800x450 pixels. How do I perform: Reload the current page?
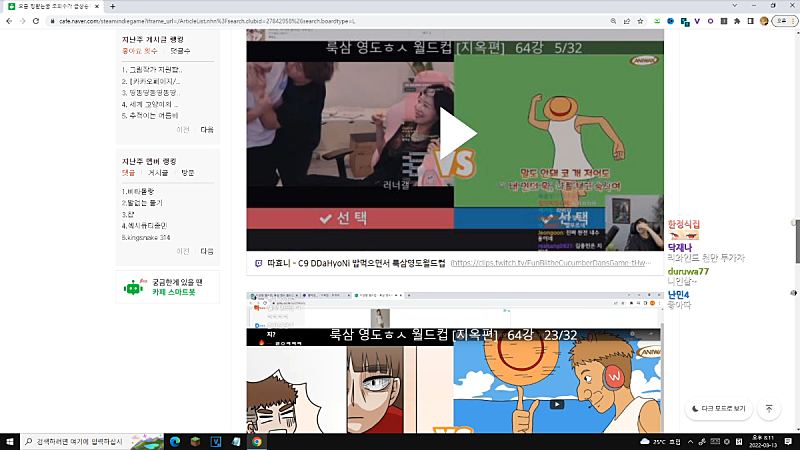click(36, 21)
